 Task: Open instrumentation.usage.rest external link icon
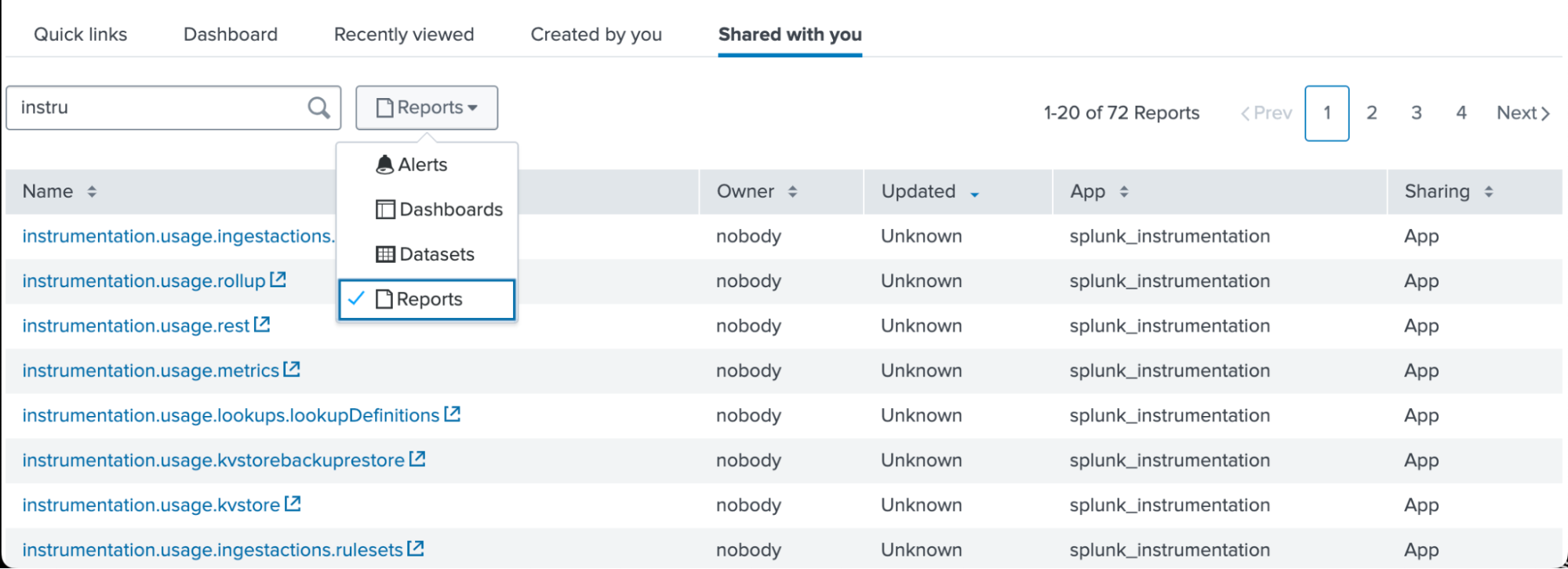point(262,324)
